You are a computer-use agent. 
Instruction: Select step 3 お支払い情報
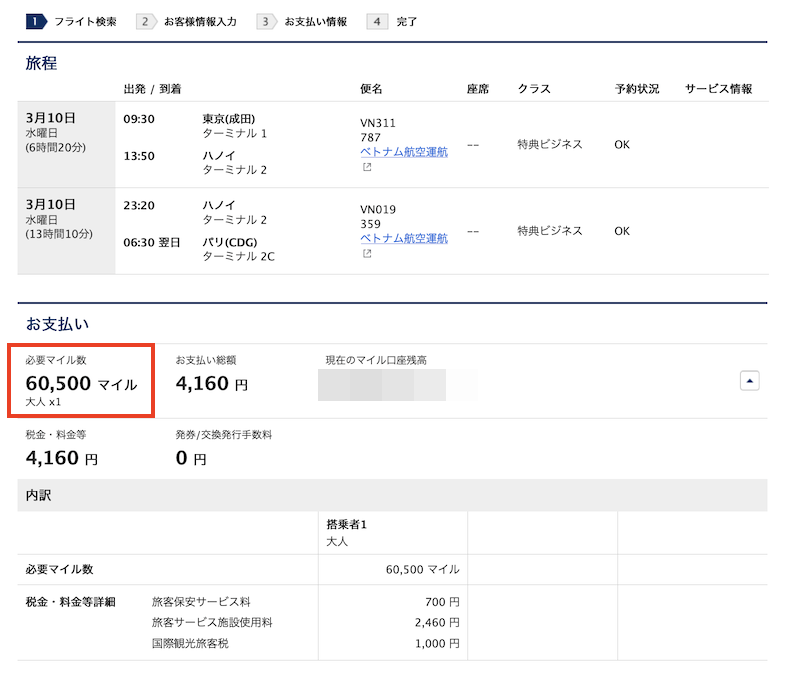tap(302, 22)
